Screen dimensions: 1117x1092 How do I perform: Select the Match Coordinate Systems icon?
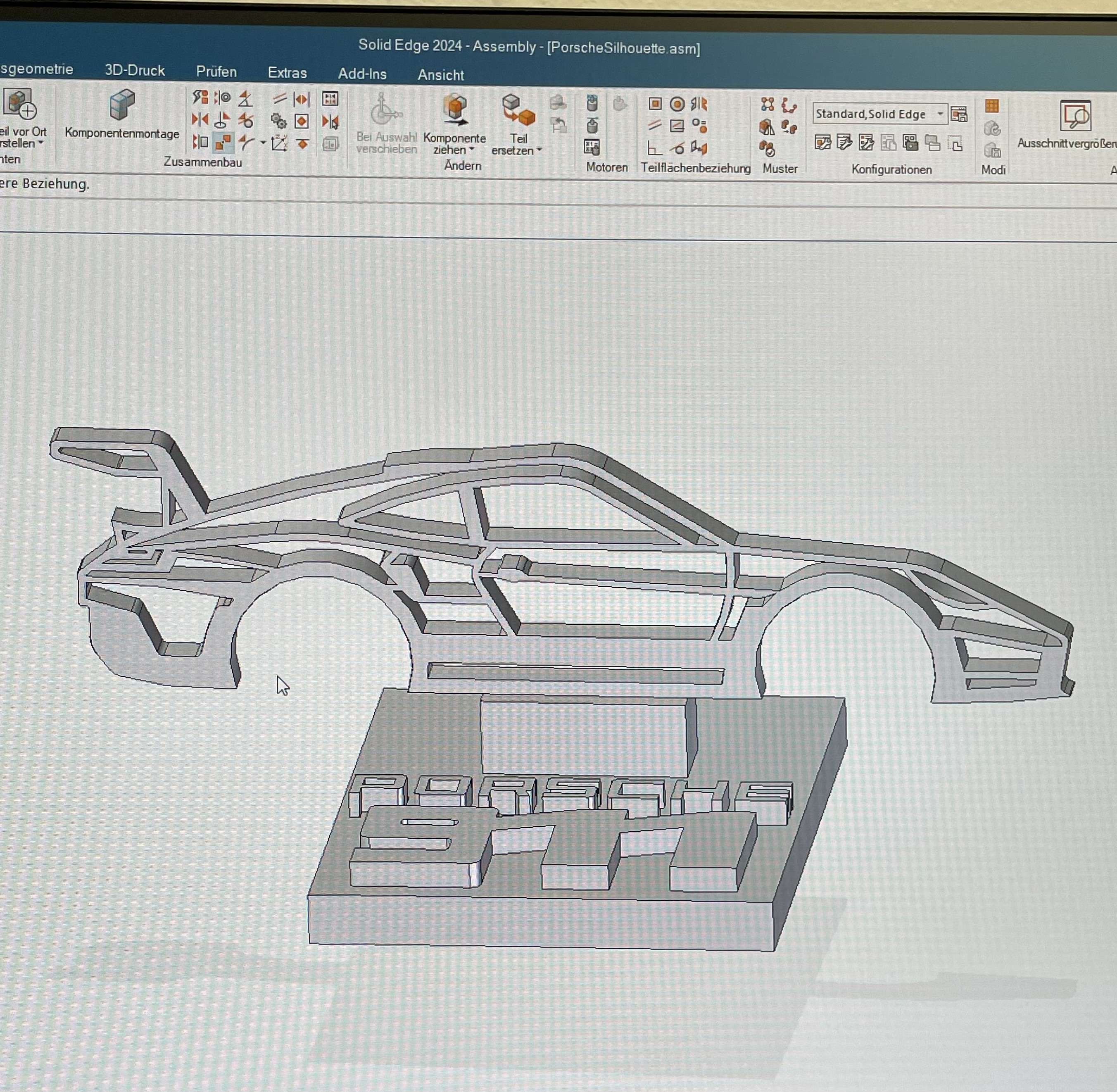tap(279, 143)
